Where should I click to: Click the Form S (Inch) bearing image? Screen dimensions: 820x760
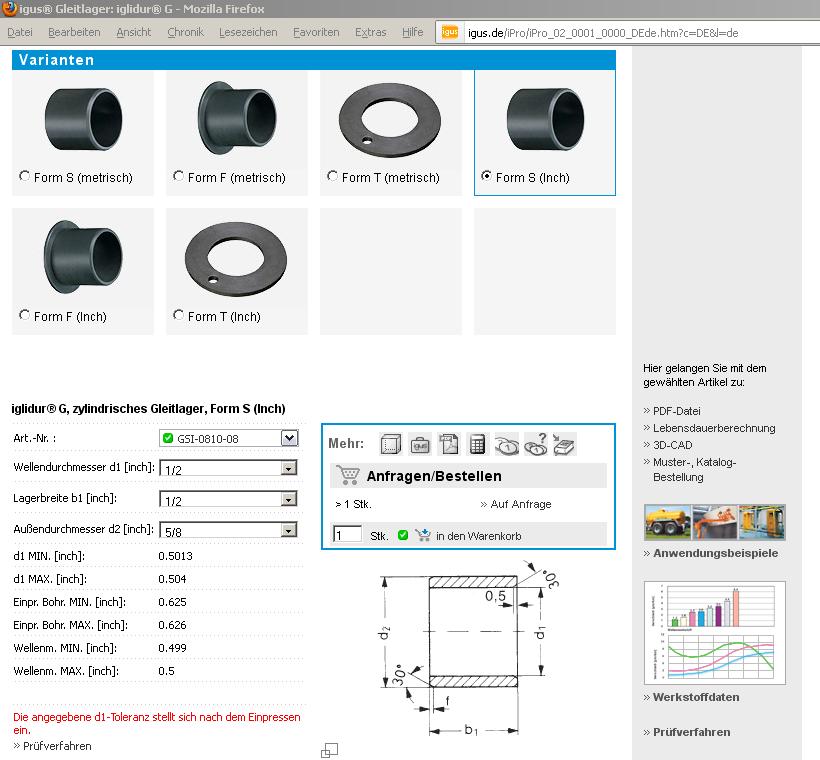pyautogui.click(x=545, y=119)
